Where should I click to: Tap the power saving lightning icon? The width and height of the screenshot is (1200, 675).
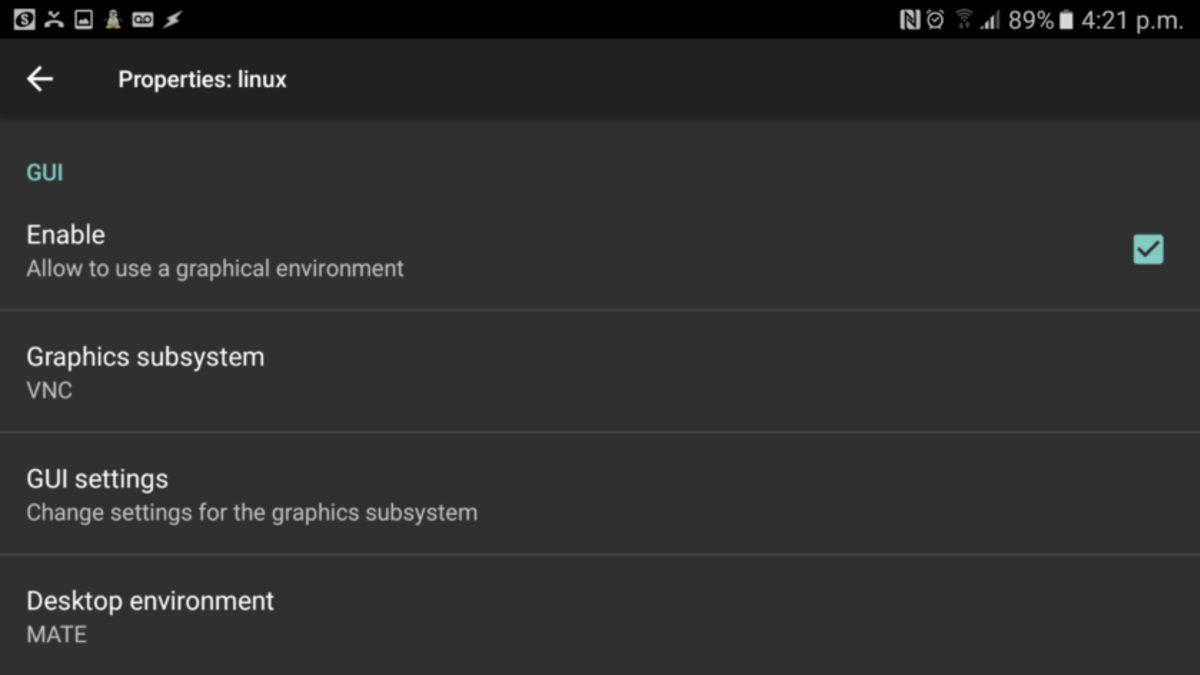(171, 17)
